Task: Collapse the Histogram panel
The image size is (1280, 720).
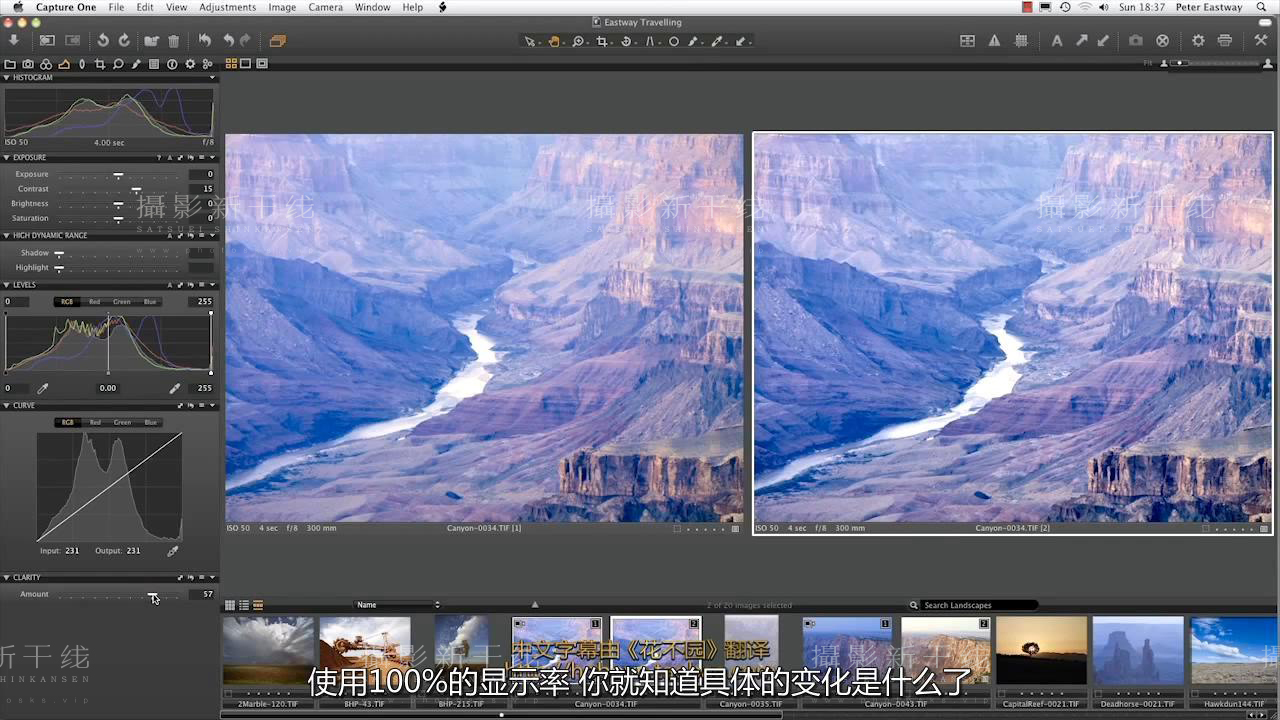Action: pos(7,78)
